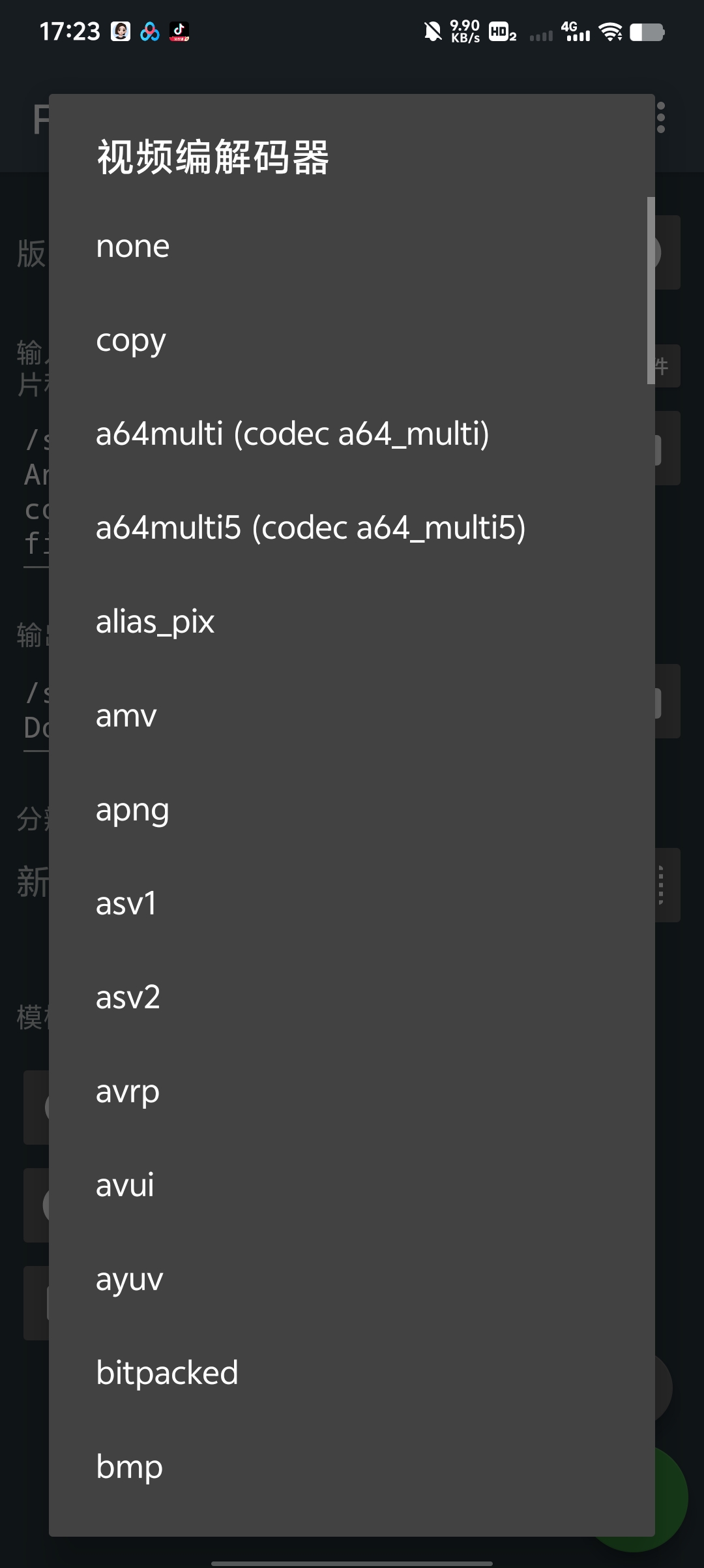Pick ayuv from the list
Viewport: 704px width, 1568px height.
coord(352,1280)
